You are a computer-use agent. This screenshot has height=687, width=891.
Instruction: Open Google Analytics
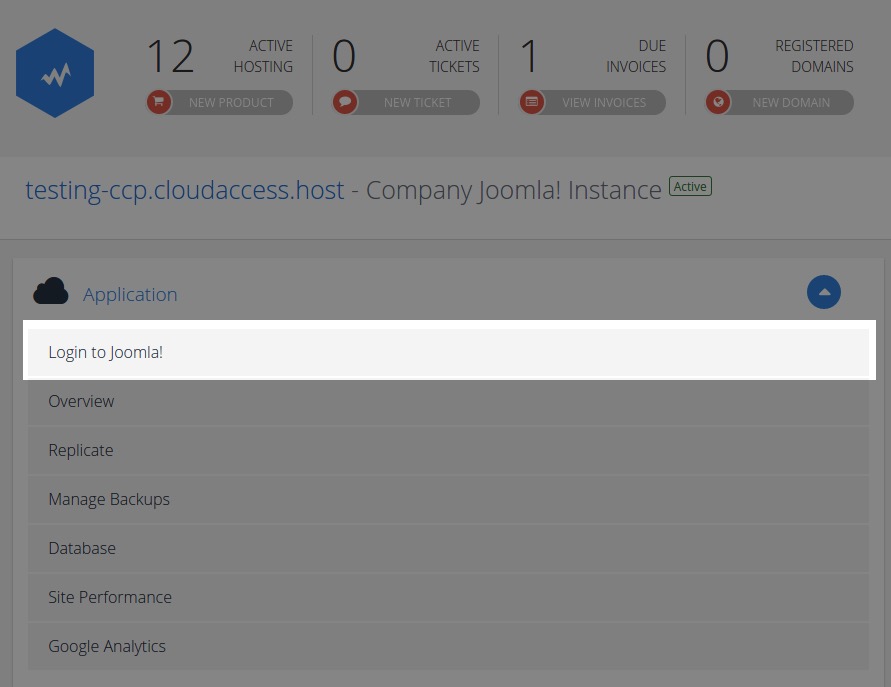point(448,646)
